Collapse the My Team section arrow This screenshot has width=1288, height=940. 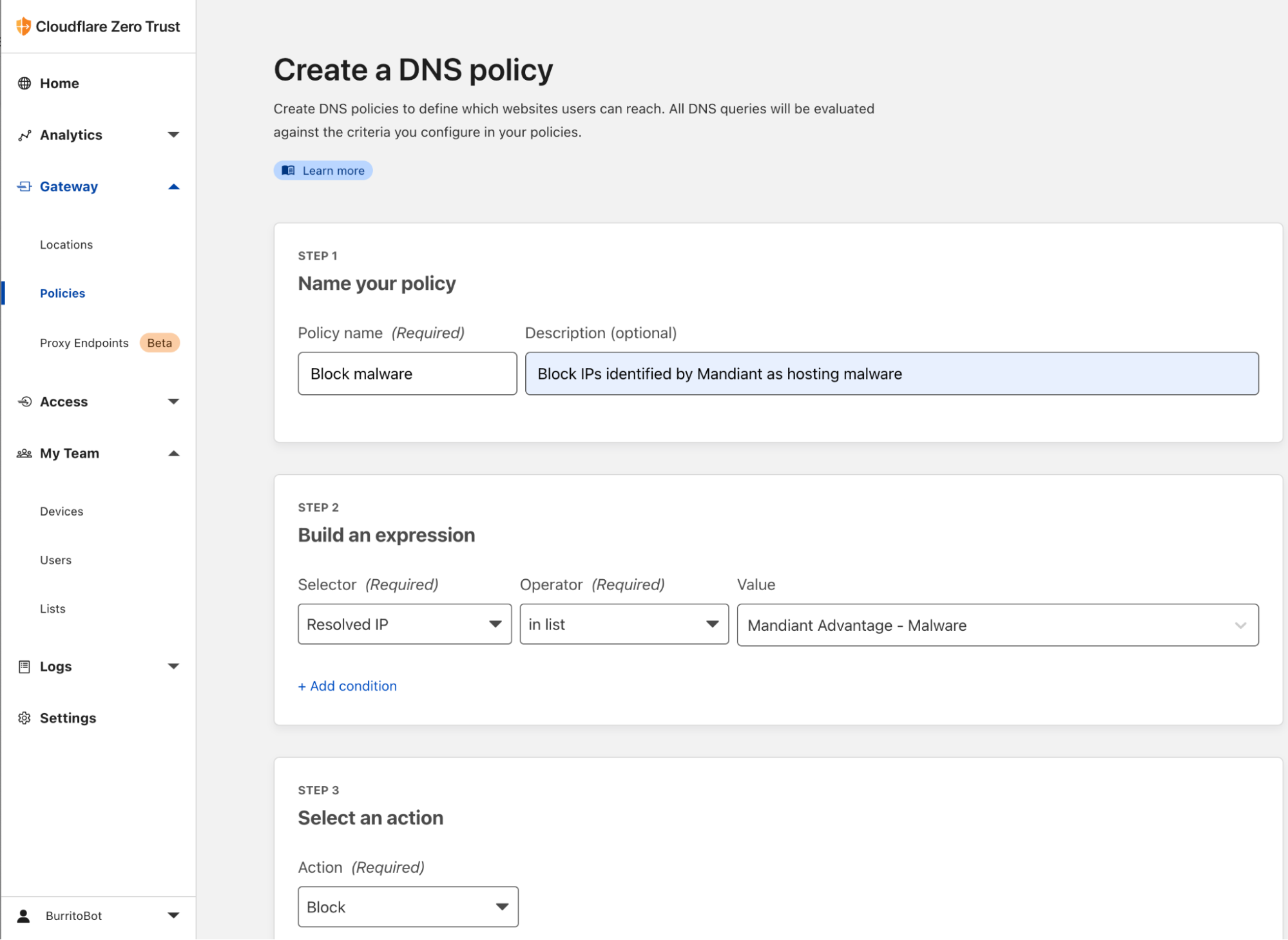click(173, 454)
